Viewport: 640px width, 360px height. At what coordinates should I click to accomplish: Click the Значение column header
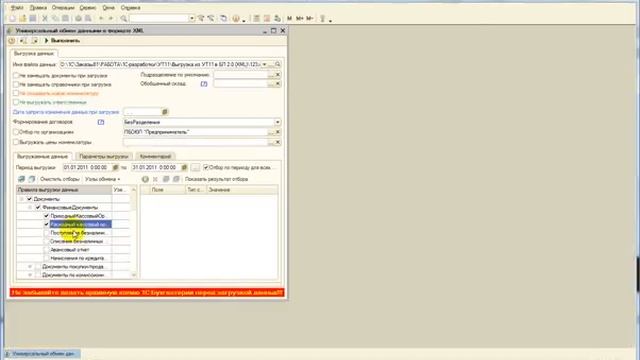(x=242, y=190)
